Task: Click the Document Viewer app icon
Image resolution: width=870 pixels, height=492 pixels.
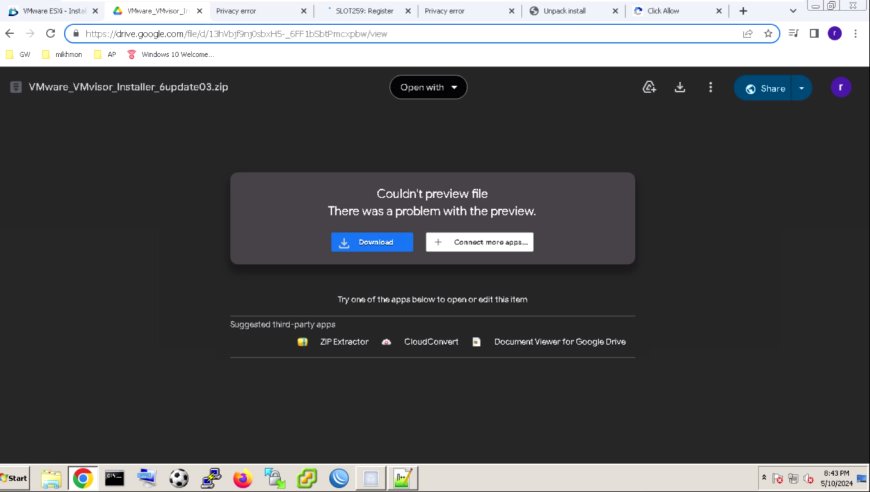Action: [x=476, y=342]
